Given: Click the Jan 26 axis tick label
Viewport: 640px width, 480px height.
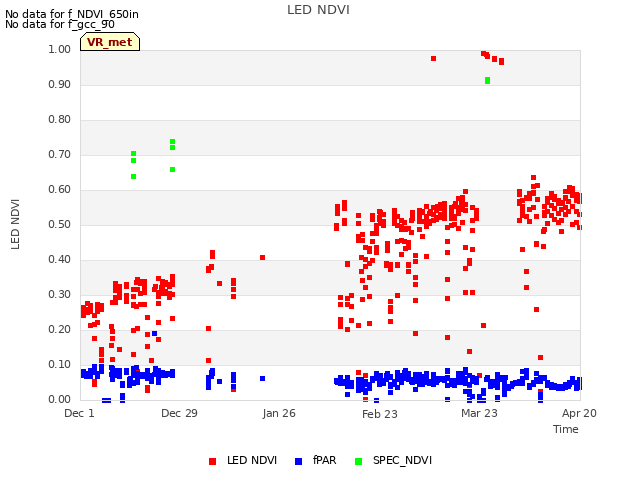Looking at the screenshot, I should tap(279, 413).
